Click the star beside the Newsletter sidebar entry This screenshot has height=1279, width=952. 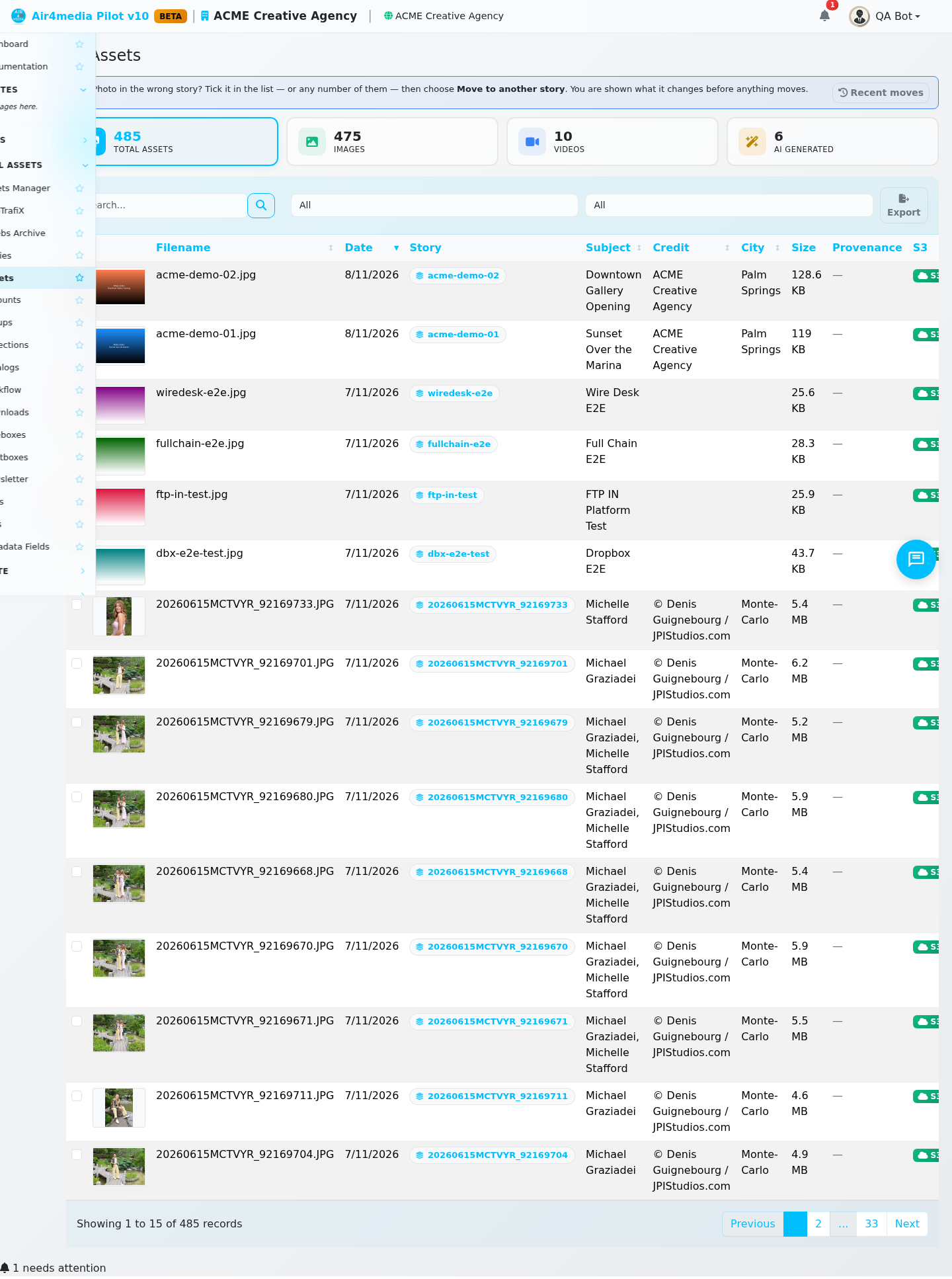[80, 479]
